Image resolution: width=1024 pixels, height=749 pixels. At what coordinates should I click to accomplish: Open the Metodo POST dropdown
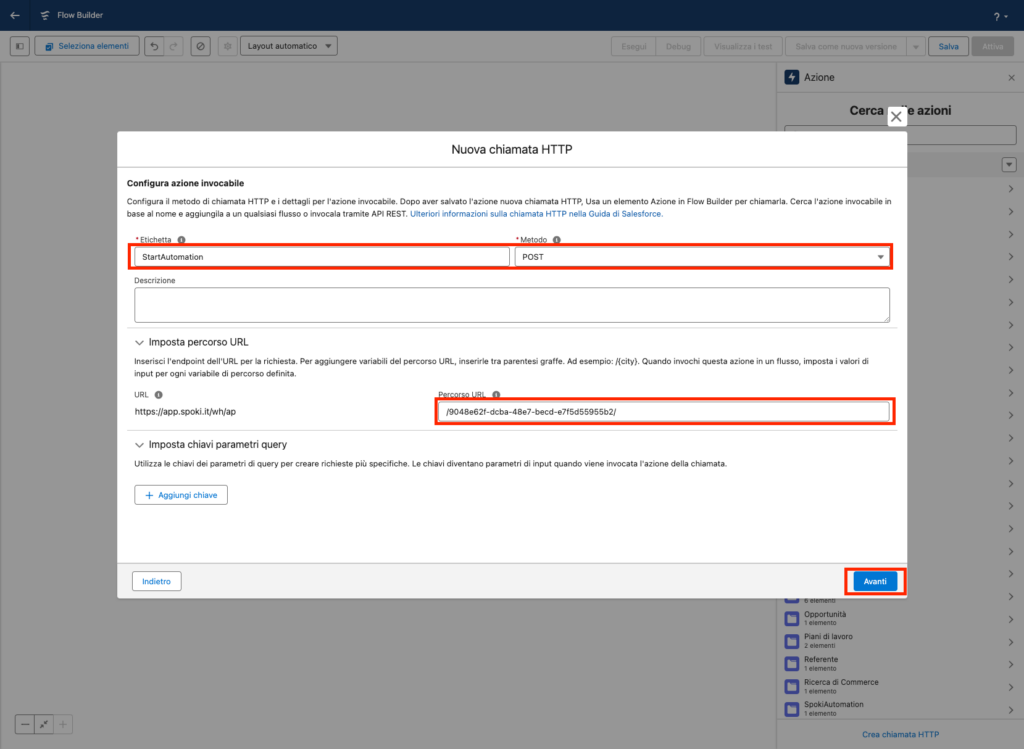[700, 257]
